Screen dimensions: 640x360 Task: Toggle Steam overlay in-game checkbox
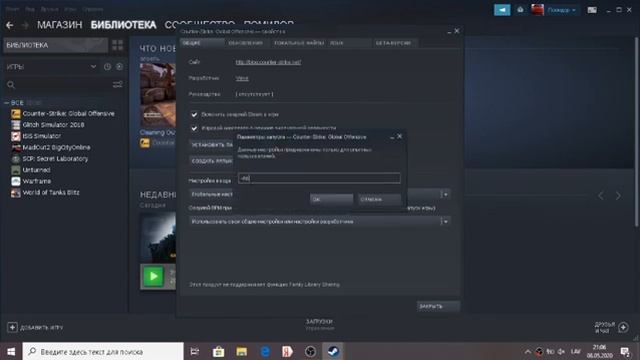(194, 115)
